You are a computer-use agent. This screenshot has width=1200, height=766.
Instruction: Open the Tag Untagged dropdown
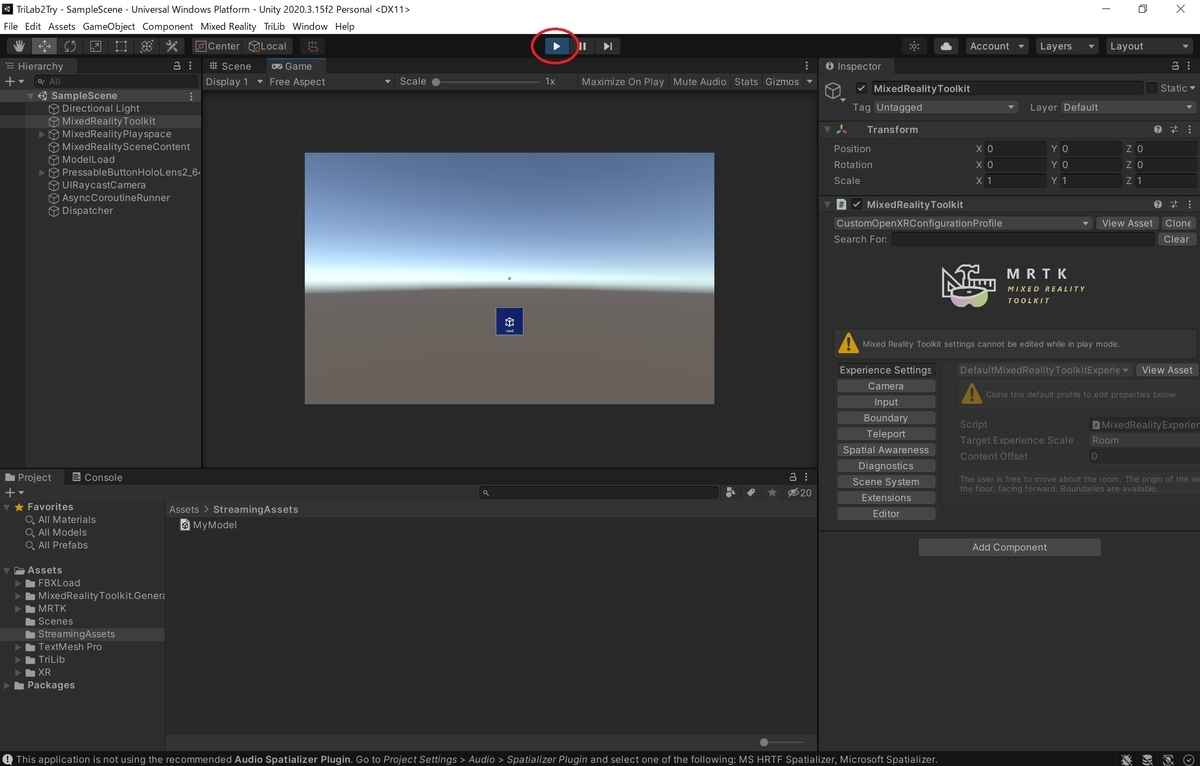click(945, 107)
